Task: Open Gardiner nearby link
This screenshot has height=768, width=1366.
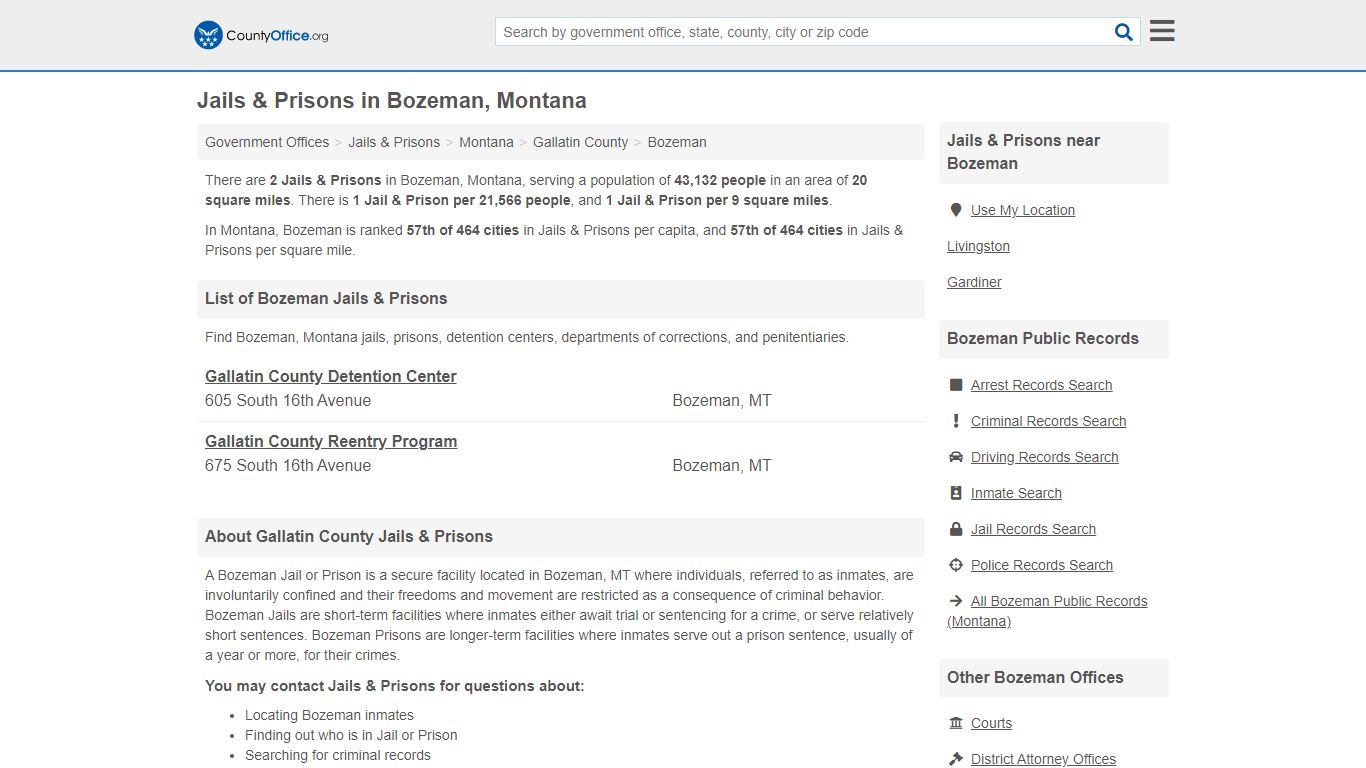Action: (x=974, y=282)
